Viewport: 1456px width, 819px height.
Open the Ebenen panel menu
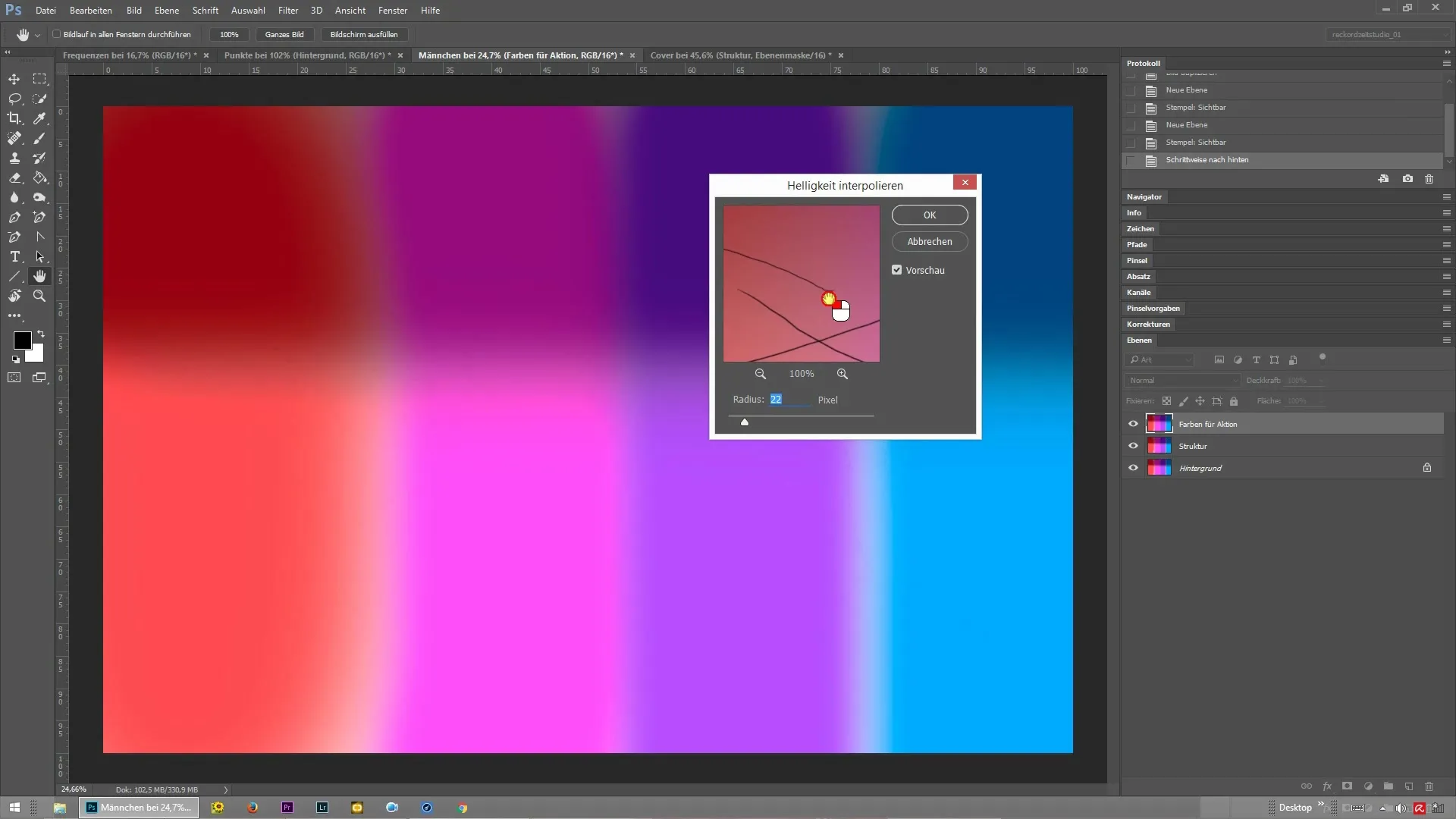(1446, 340)
